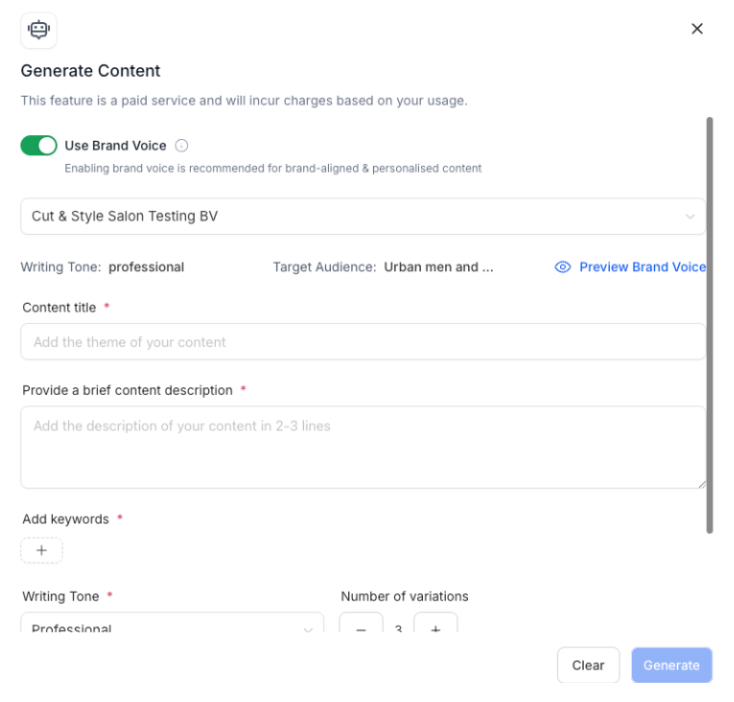Click the dialog's vertical scrollbar

[x=710, y=325]
